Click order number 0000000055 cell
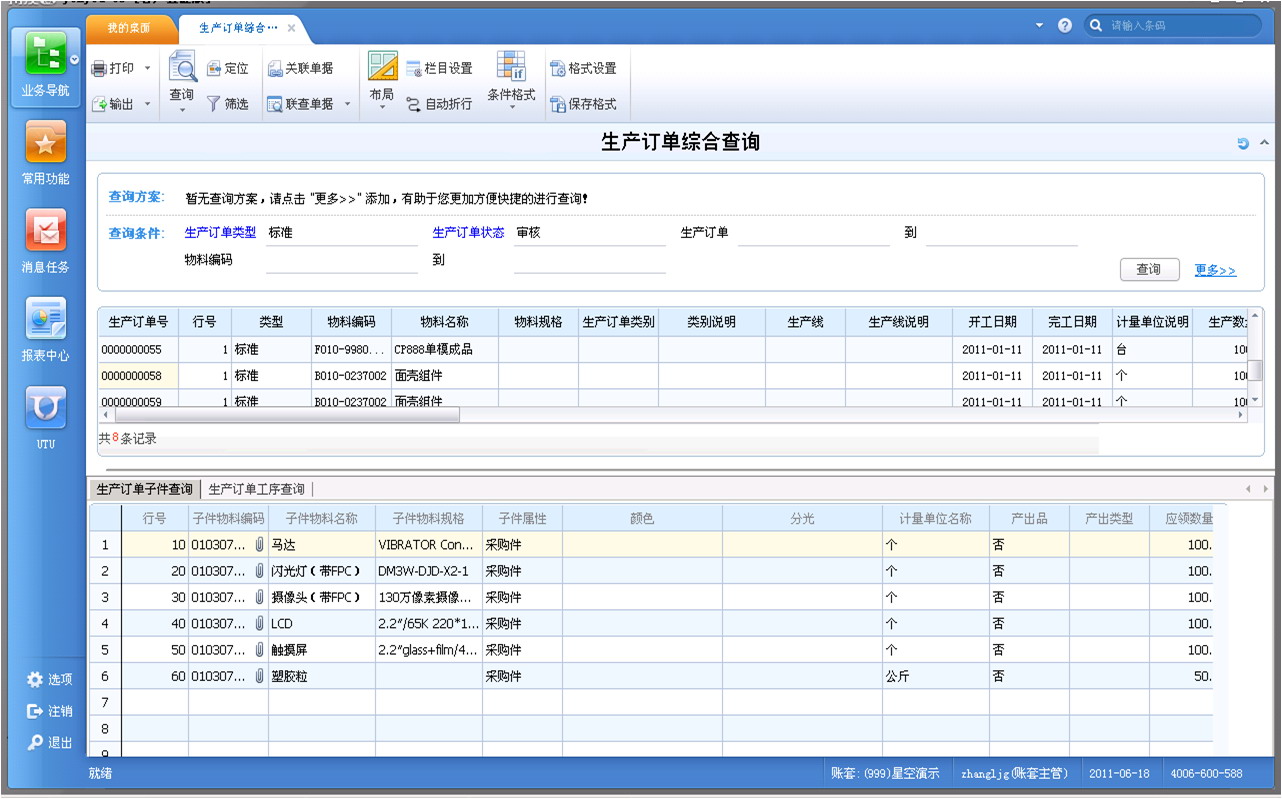This screenshot has height=799, width=1282. (138, 350)
